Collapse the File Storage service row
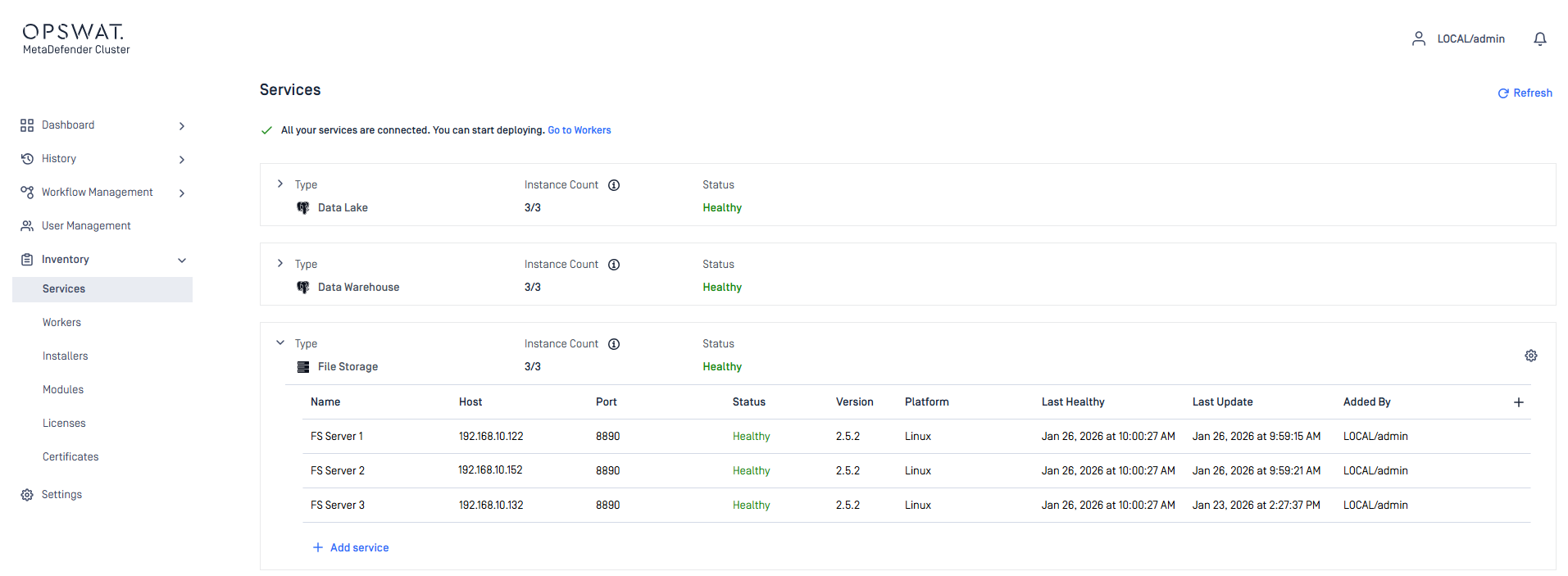The image size is (1568, 576). click(280, 342)
